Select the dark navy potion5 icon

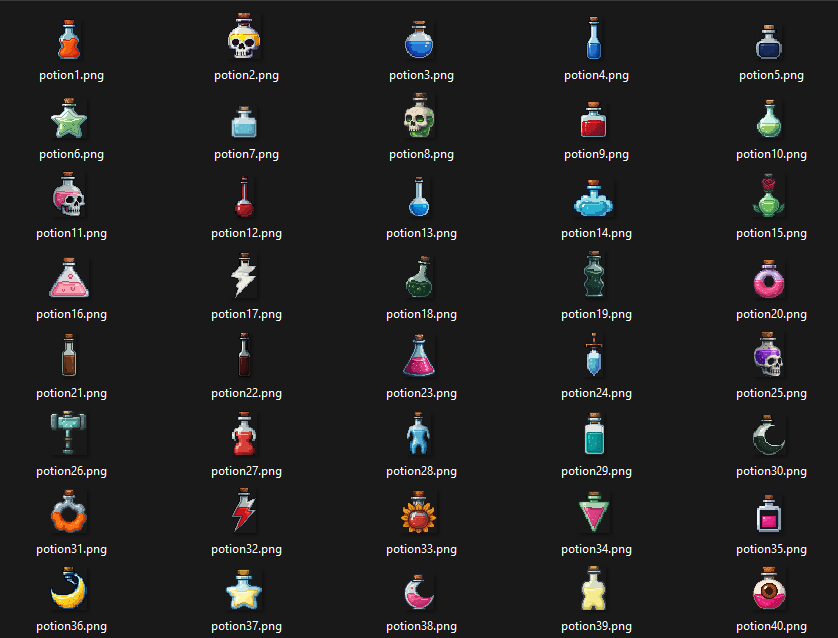(x=769, y=42)
